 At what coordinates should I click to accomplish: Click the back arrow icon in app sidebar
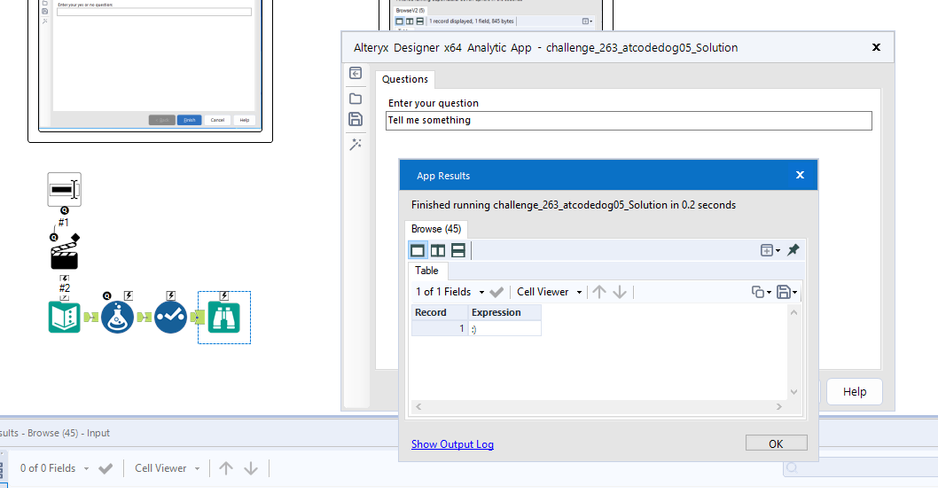click(355, 73)
